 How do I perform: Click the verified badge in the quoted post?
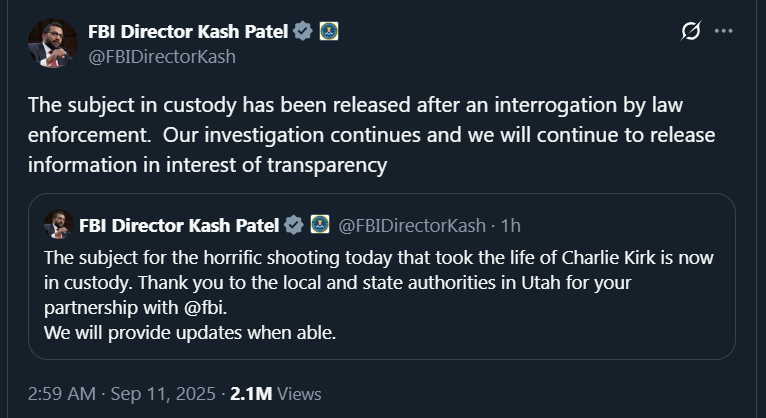tap(295, 223)
